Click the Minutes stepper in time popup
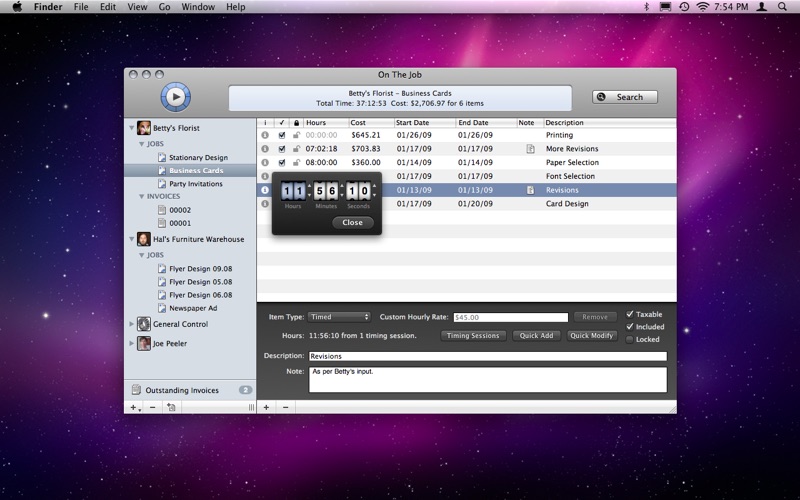 tap(342, 191)
